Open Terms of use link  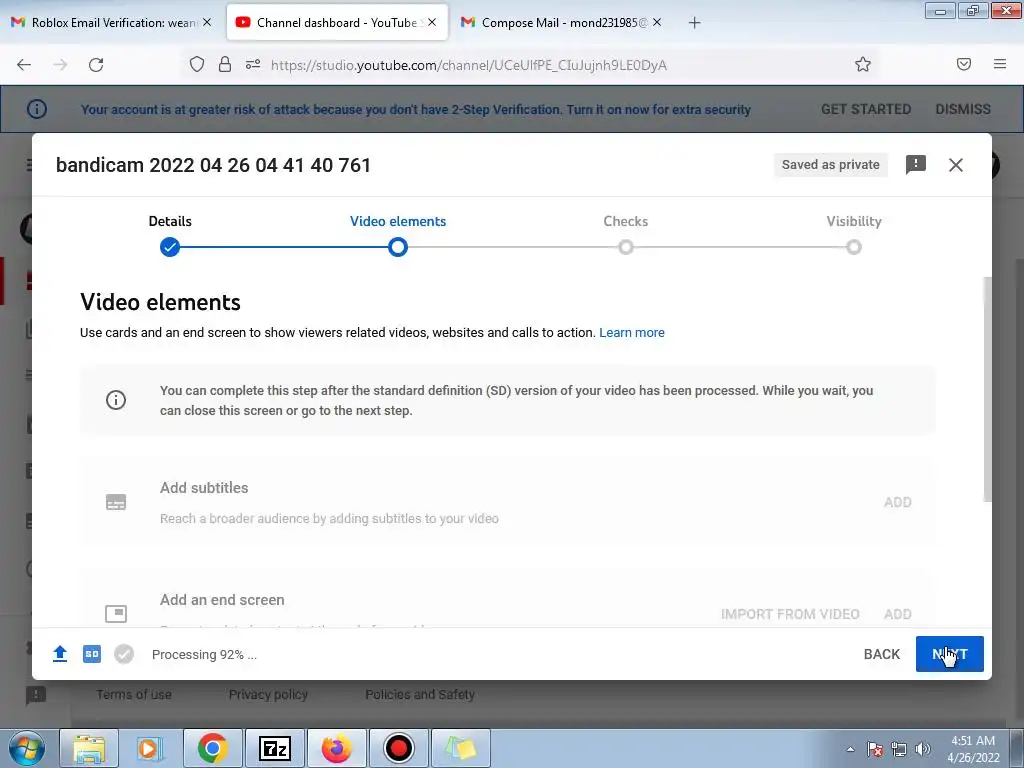click(x=134, y=694)
